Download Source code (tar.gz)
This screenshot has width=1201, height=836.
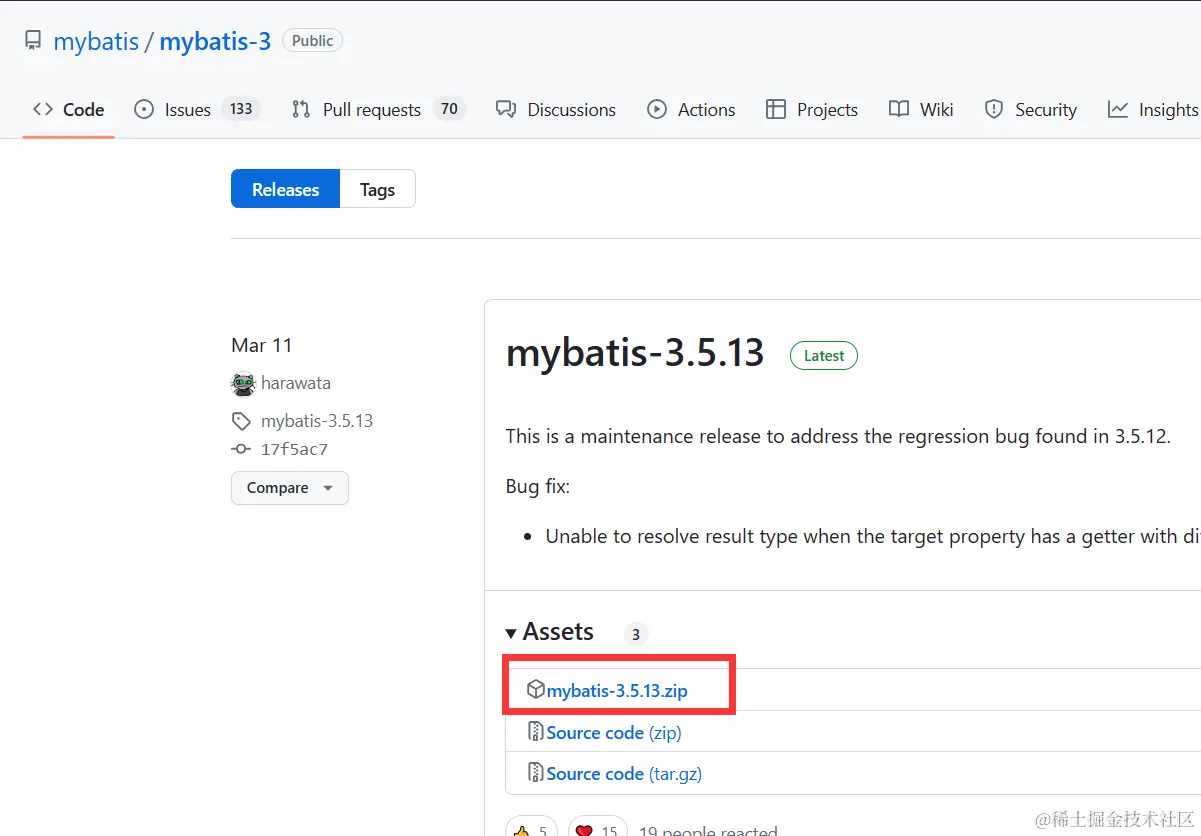(x=624, y=773)
